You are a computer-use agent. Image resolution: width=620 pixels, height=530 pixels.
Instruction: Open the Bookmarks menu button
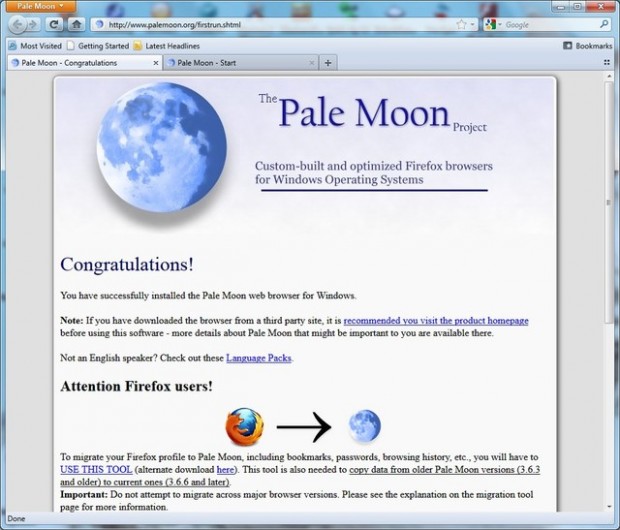coord(587,46)
